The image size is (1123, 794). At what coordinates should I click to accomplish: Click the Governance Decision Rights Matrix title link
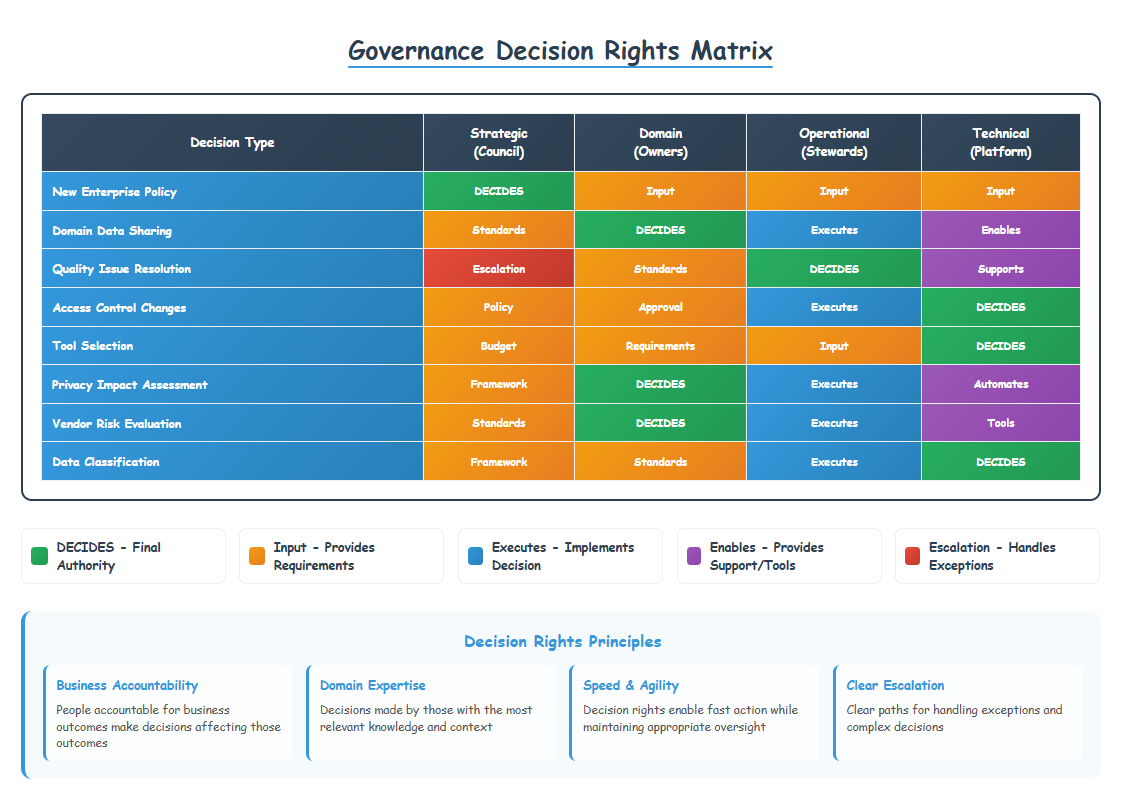561,50
